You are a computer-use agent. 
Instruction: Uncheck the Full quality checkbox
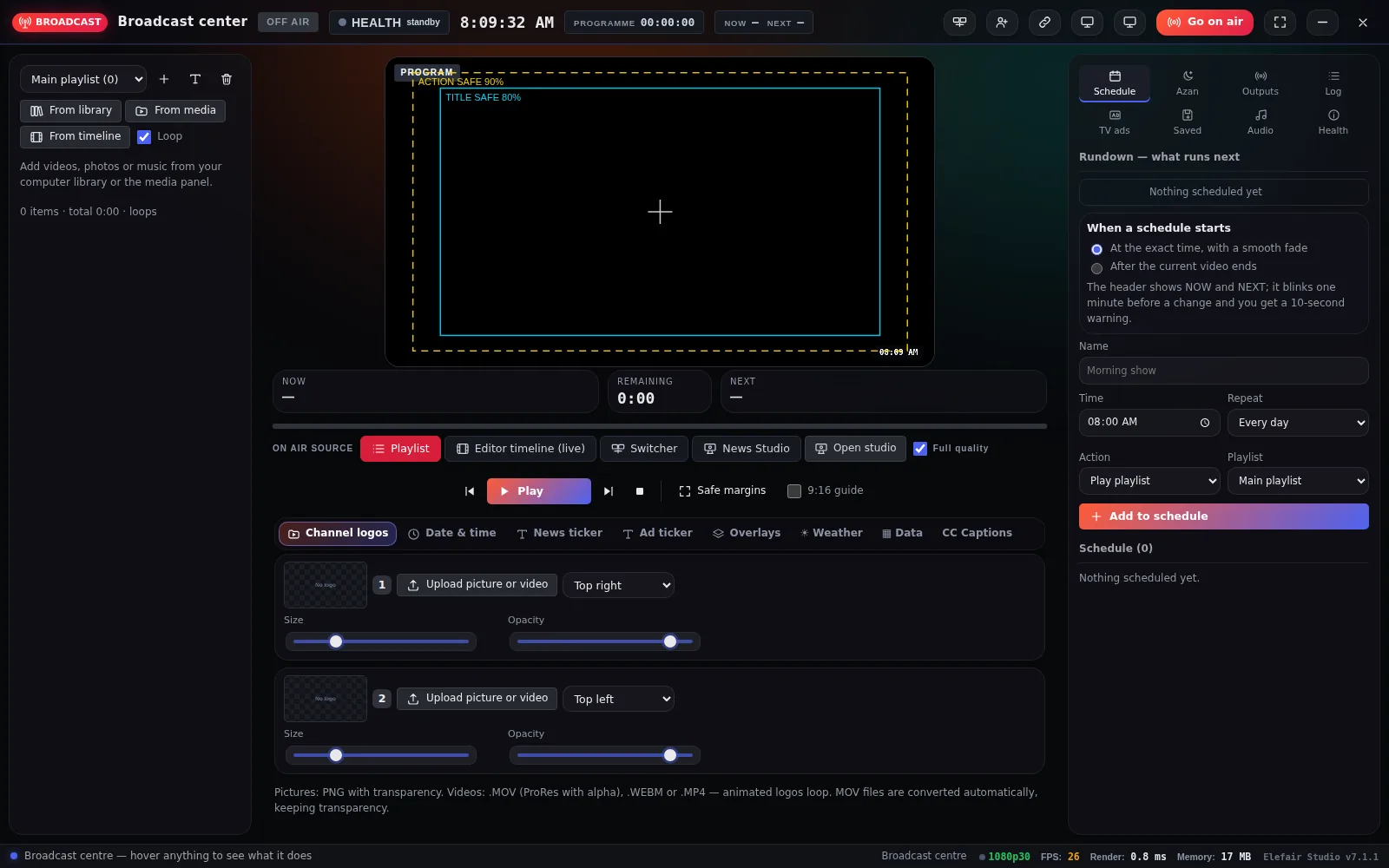pos(920,449)
